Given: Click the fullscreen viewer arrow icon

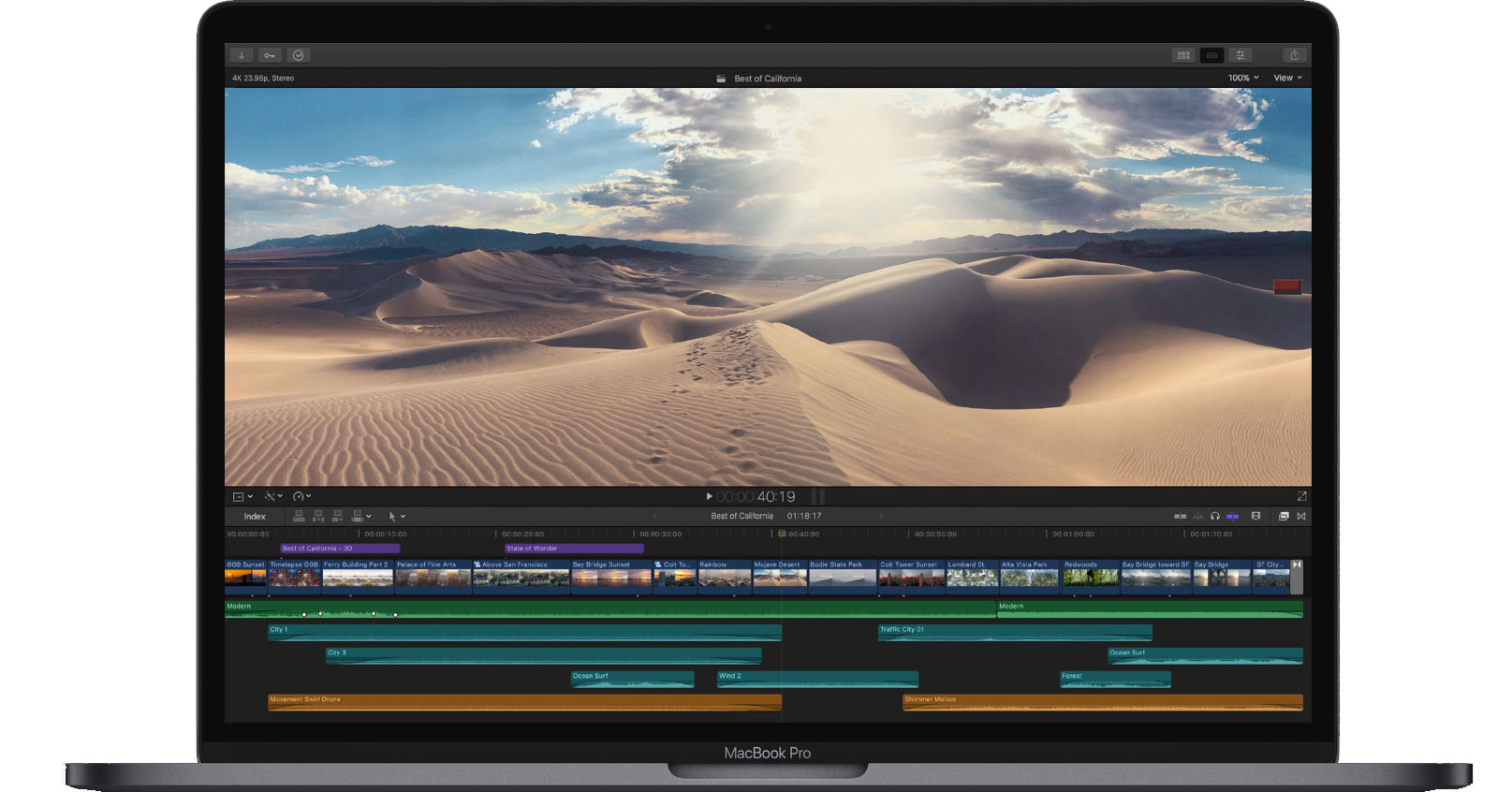Looking at the screenshot, I should (1301, 496).
